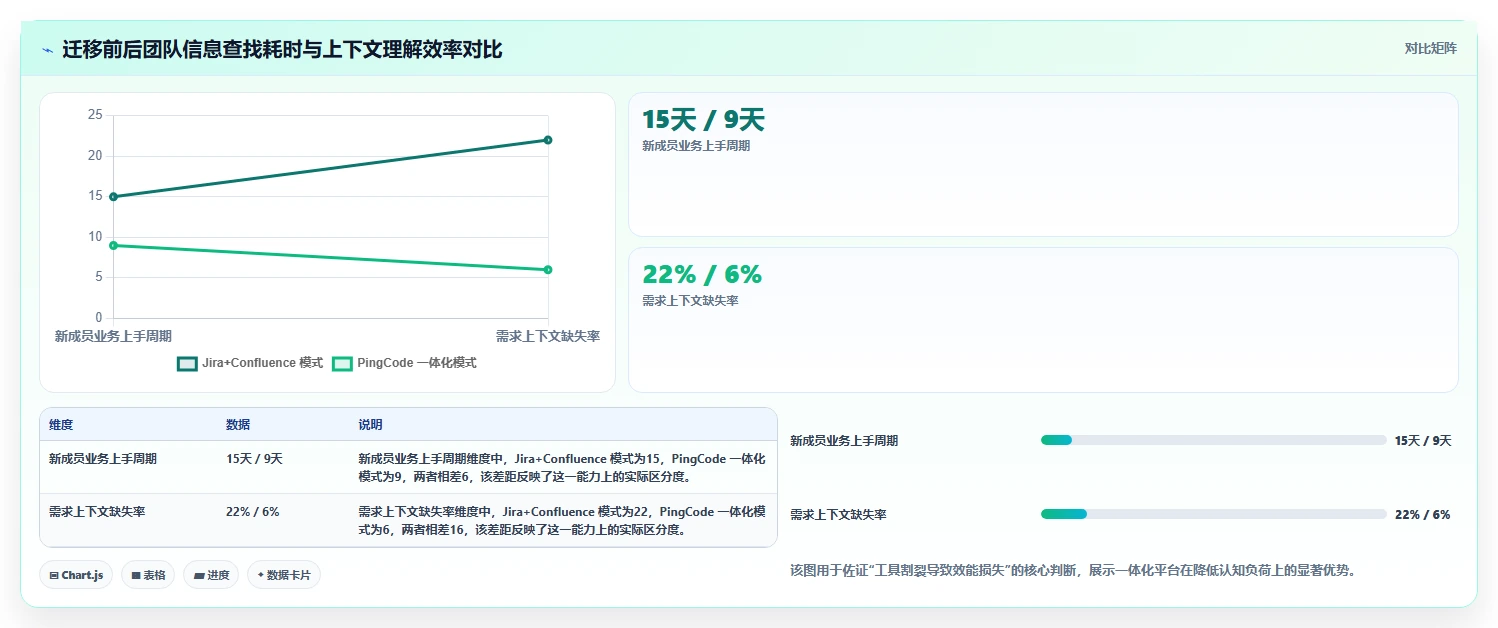
Task: Select the Chart.js tag chip
Action: pyautogui.click(x=76, y=575)
